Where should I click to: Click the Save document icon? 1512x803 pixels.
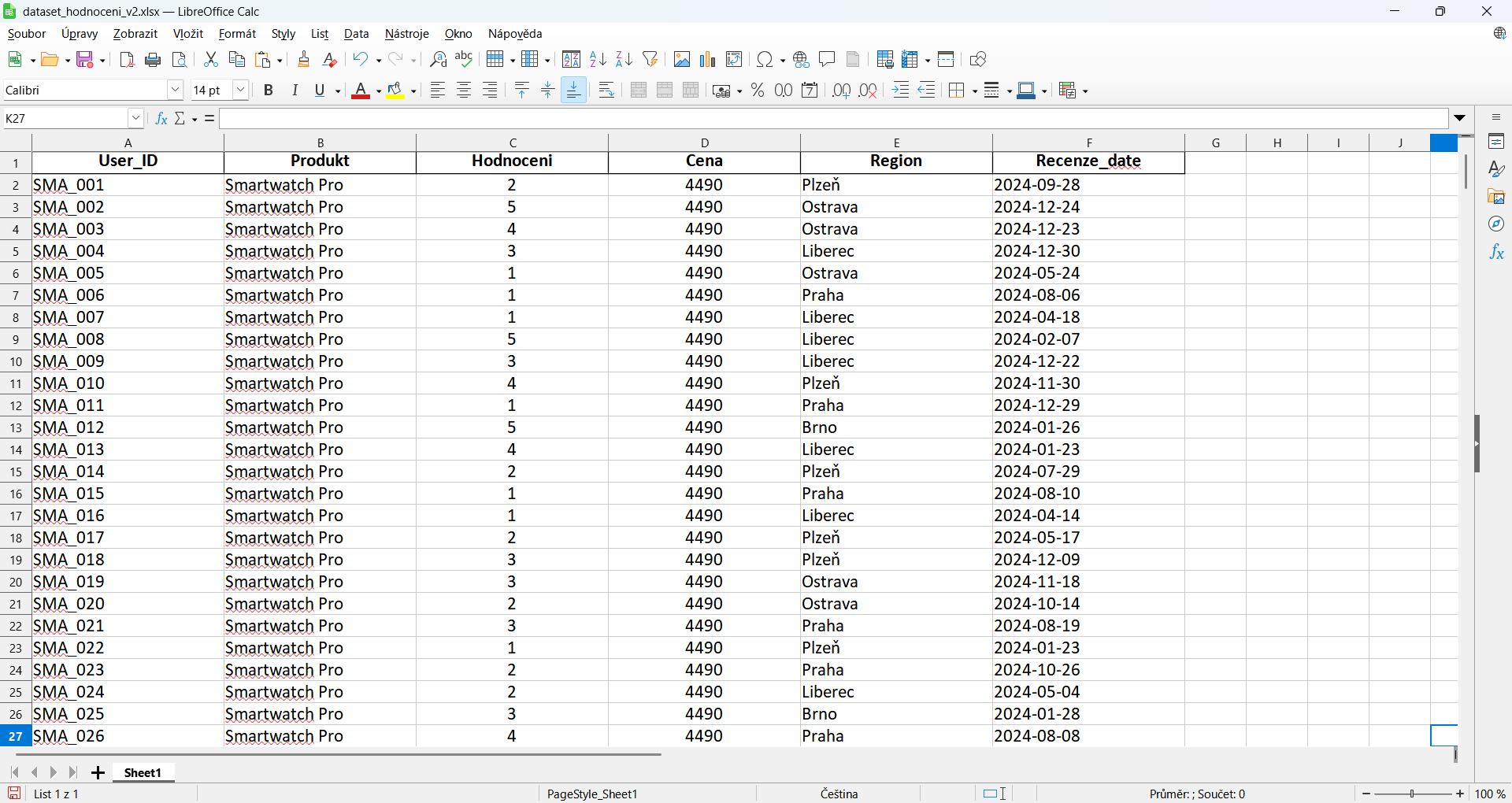click(x=85, y=60)
